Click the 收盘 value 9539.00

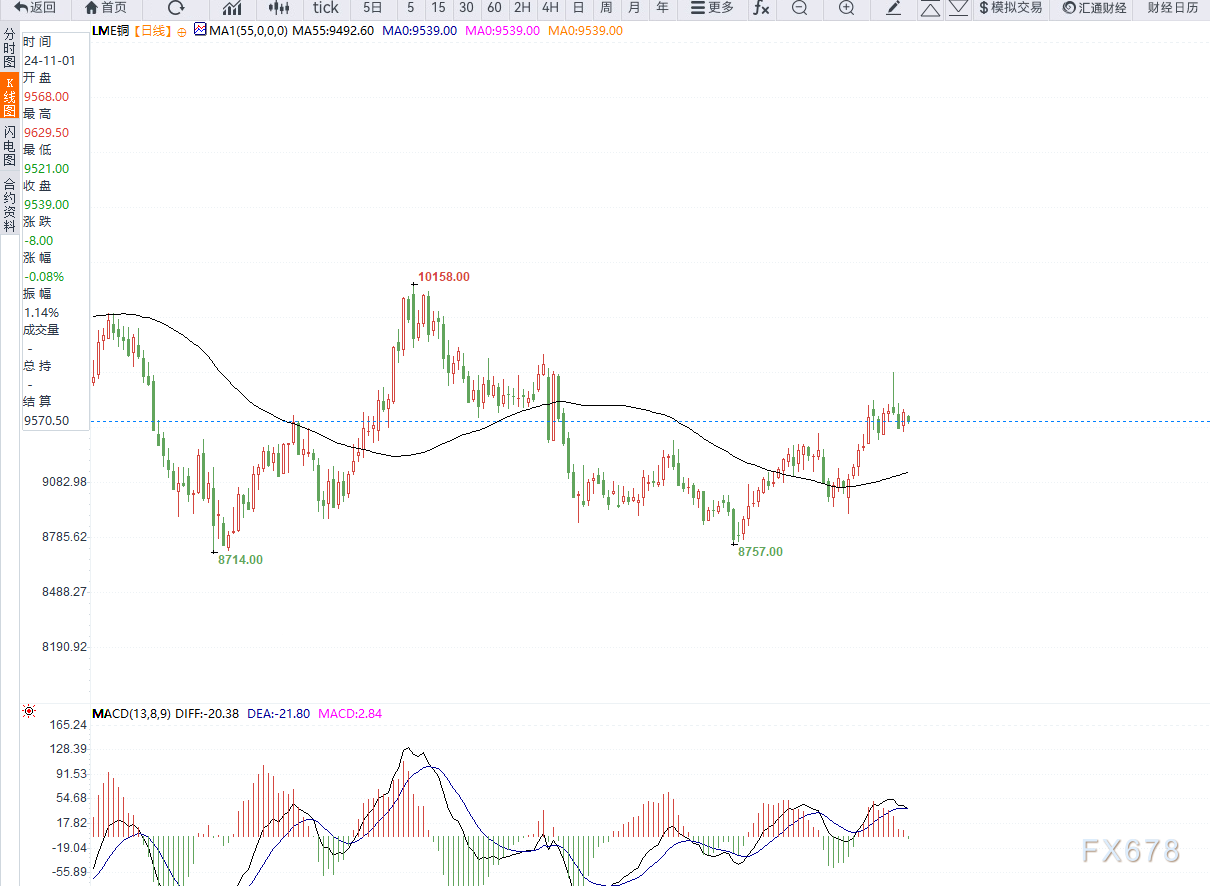pos(47,205)
